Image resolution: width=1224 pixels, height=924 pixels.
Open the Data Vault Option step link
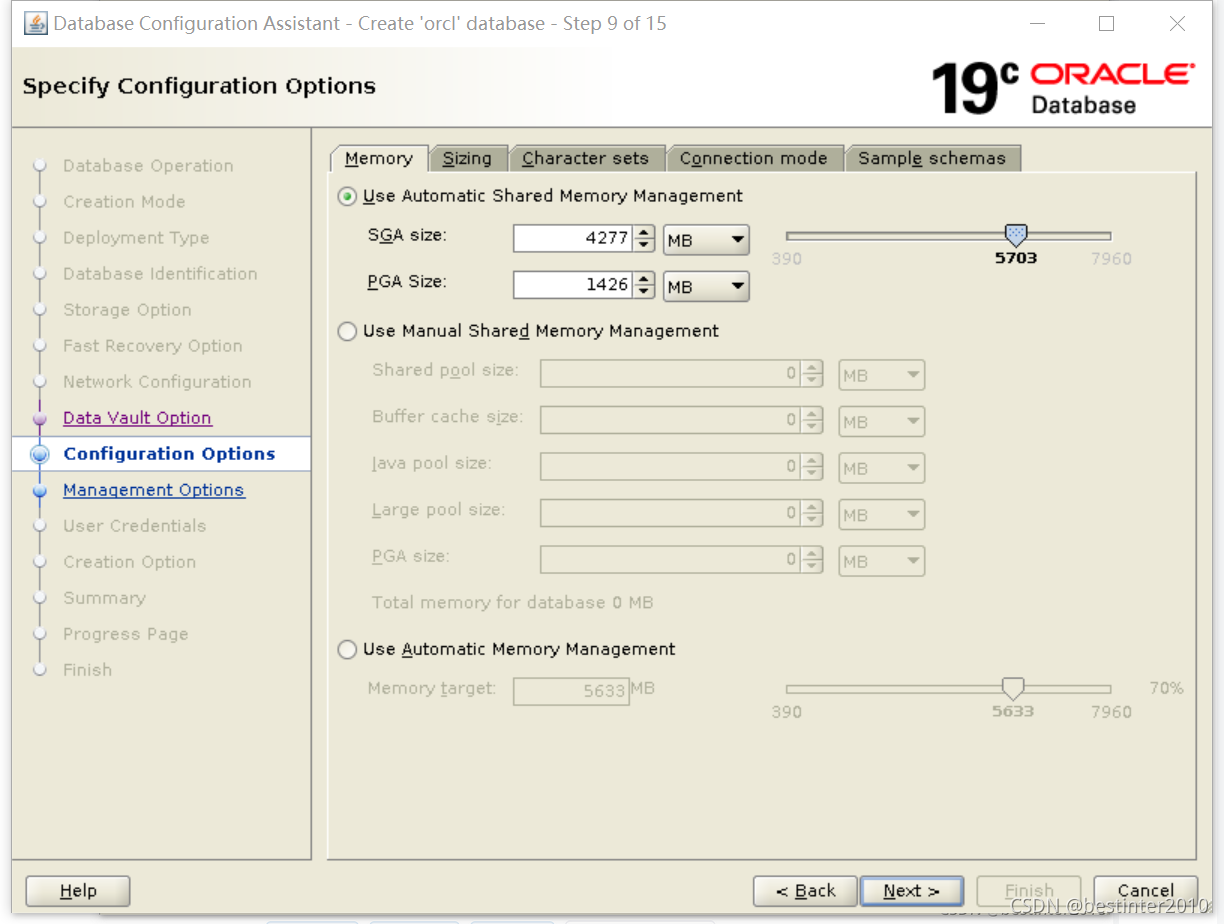tap(137, 418)
